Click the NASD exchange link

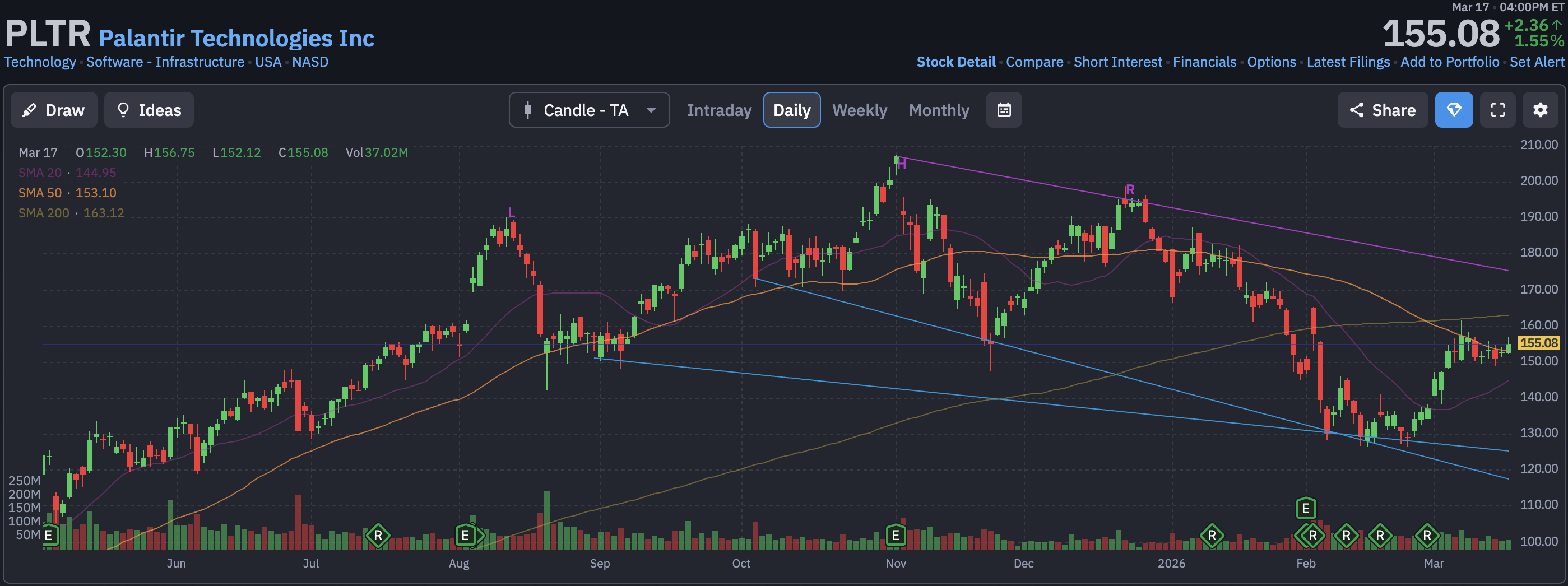[310, 62]
